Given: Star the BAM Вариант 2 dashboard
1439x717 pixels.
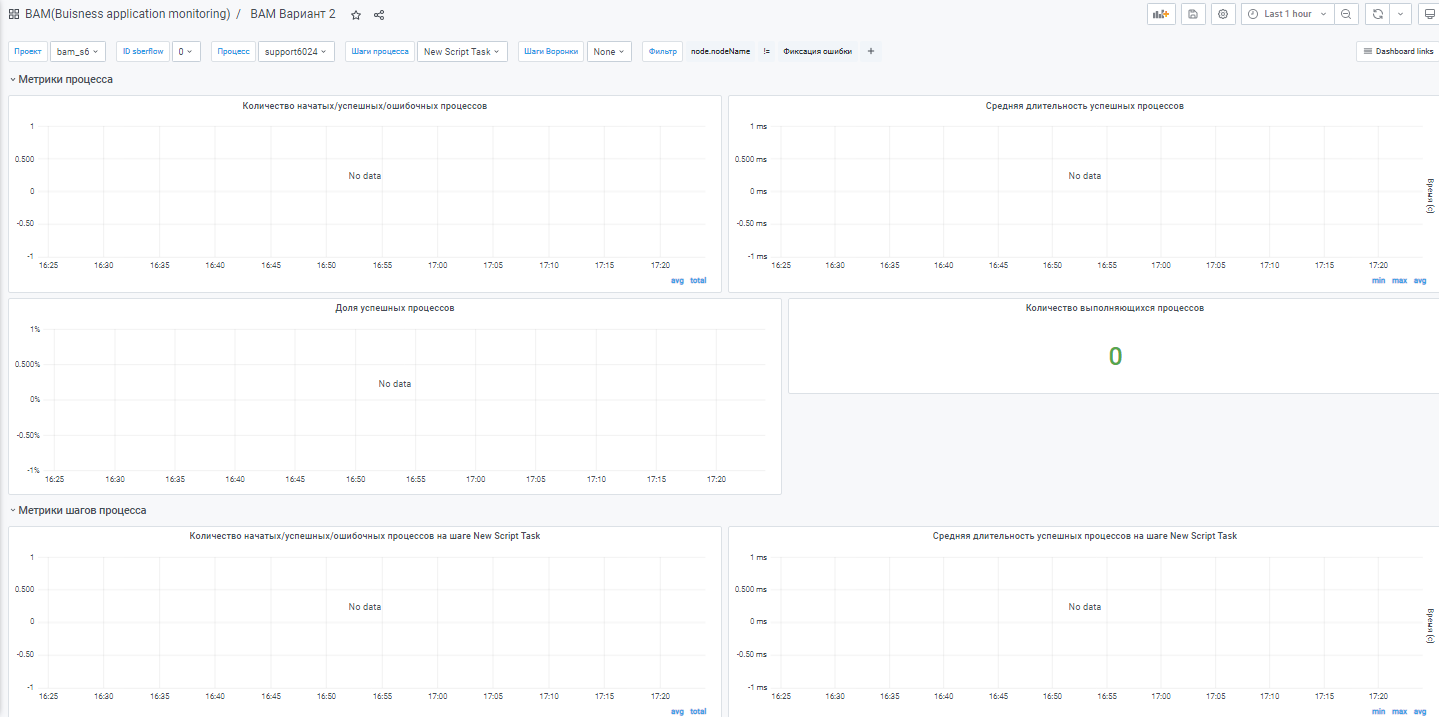Looking at the screenshot, I should point(356,15).
